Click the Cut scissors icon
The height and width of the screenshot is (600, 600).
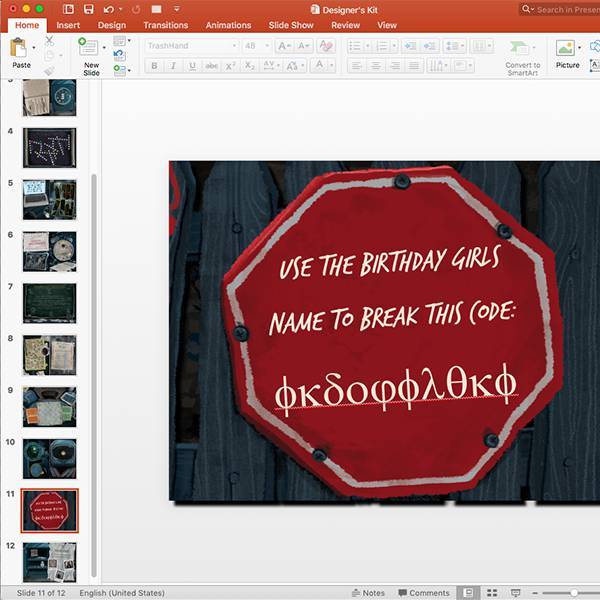point(49,41)
